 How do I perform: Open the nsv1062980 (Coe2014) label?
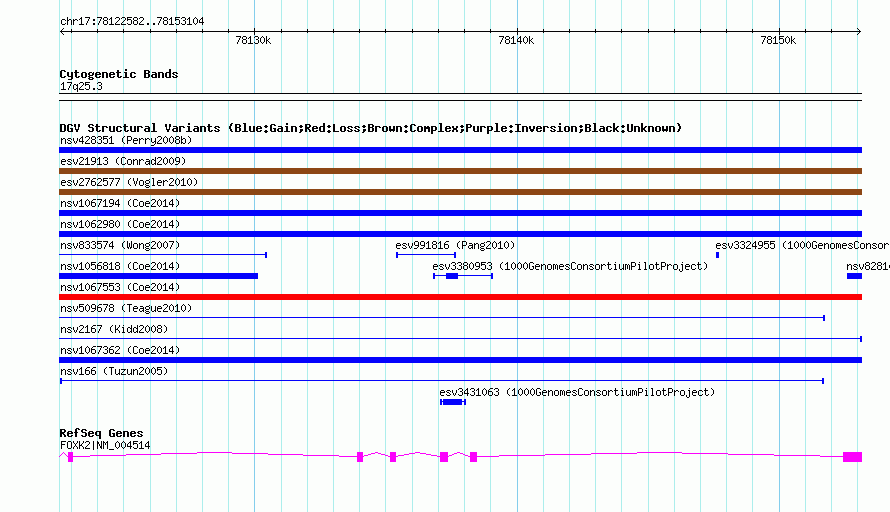(x=120, y=224)
